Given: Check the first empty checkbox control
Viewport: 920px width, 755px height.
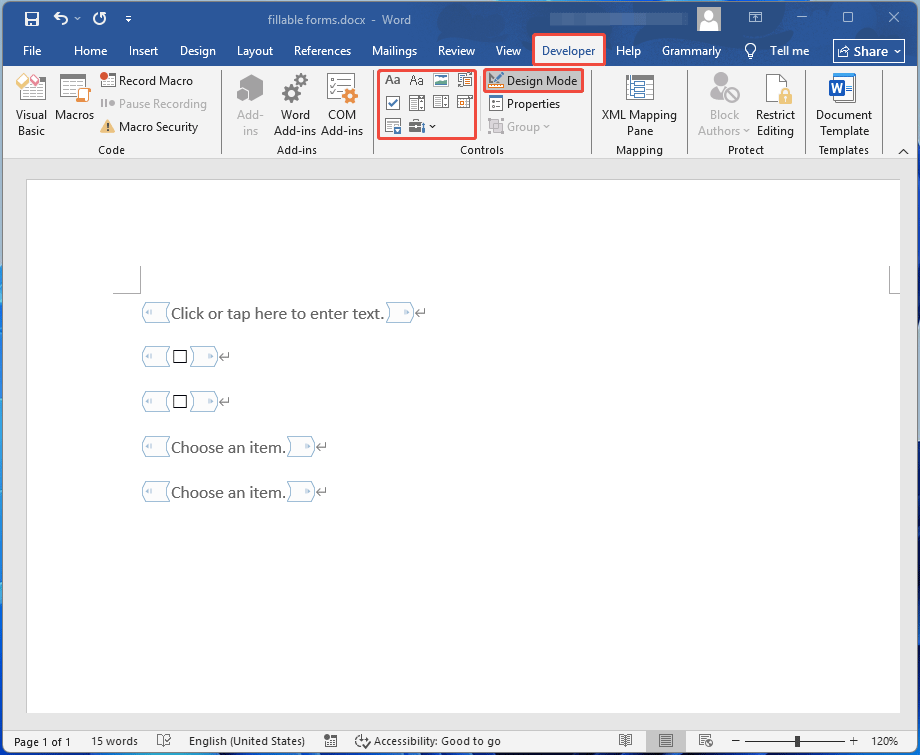Looking at the screenshot, I should [182, 356].
